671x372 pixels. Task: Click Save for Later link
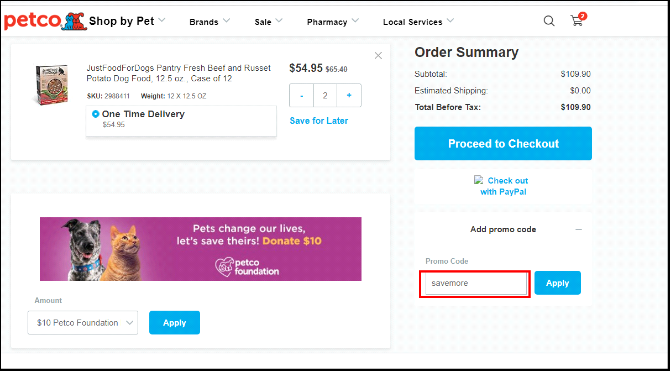point(319,121)
